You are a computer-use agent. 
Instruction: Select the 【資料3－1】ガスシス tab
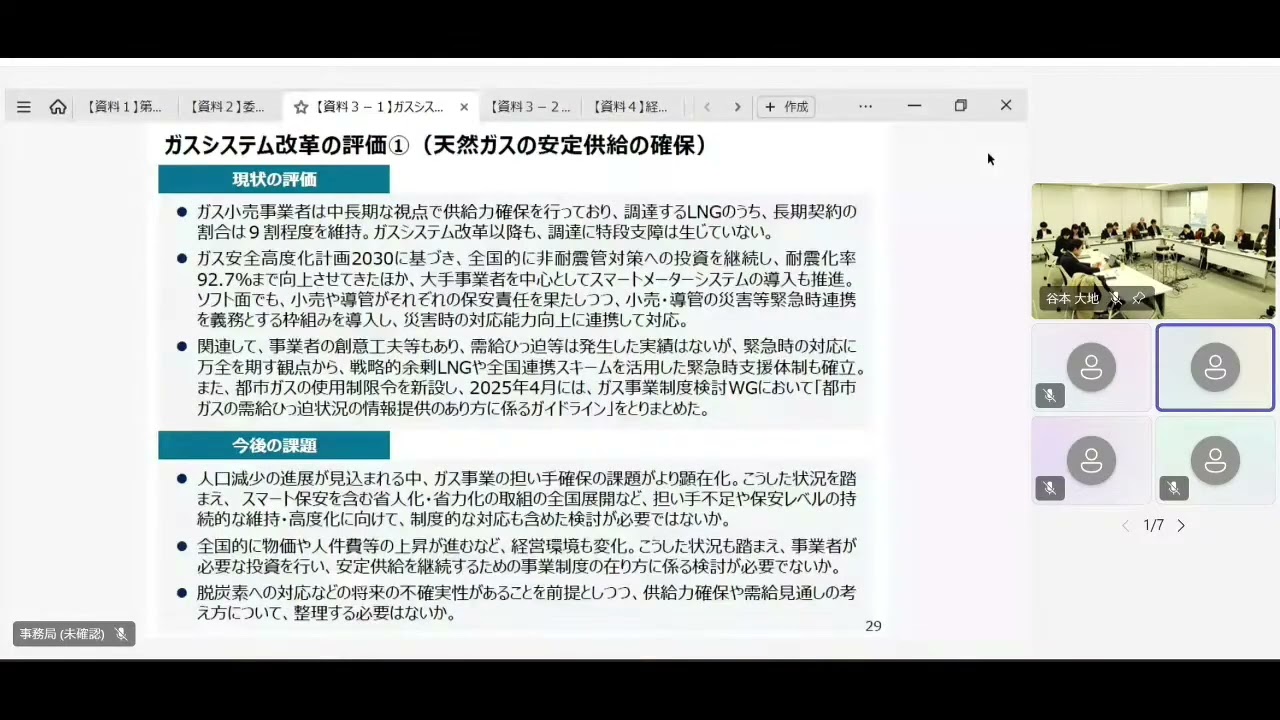click(x=380, y=107)
